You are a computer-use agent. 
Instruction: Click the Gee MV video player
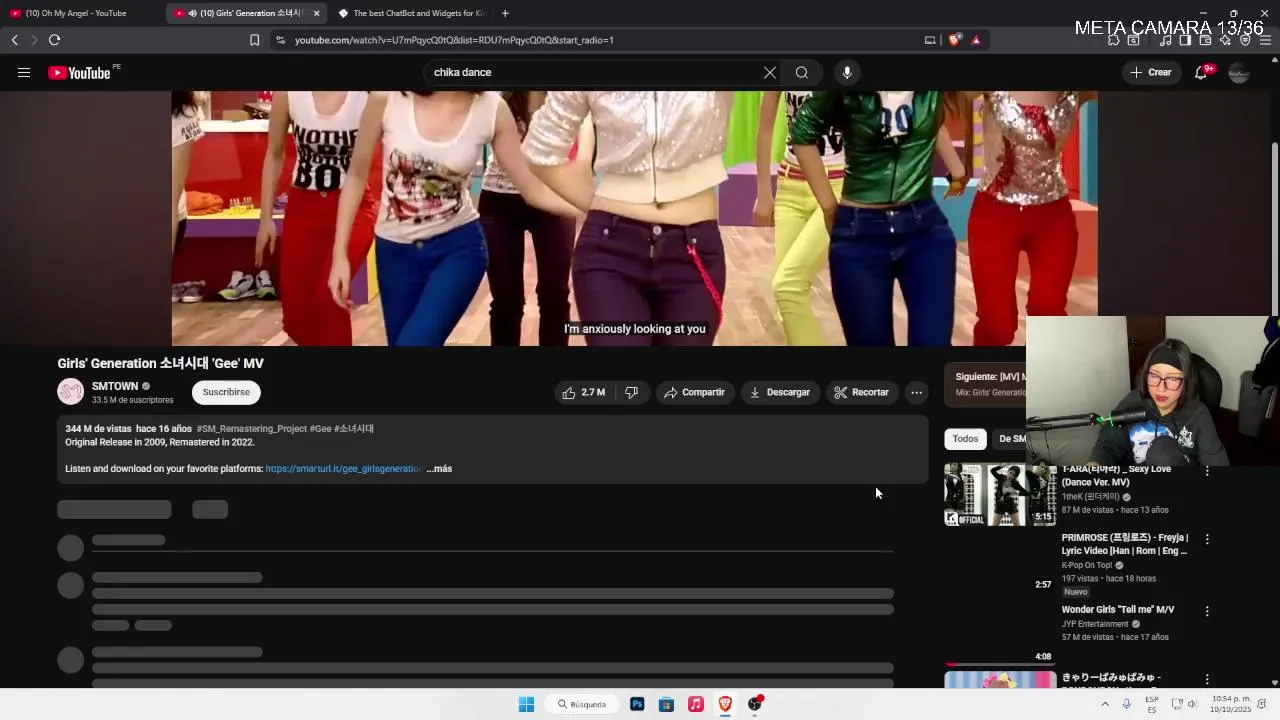click(634, 218)
